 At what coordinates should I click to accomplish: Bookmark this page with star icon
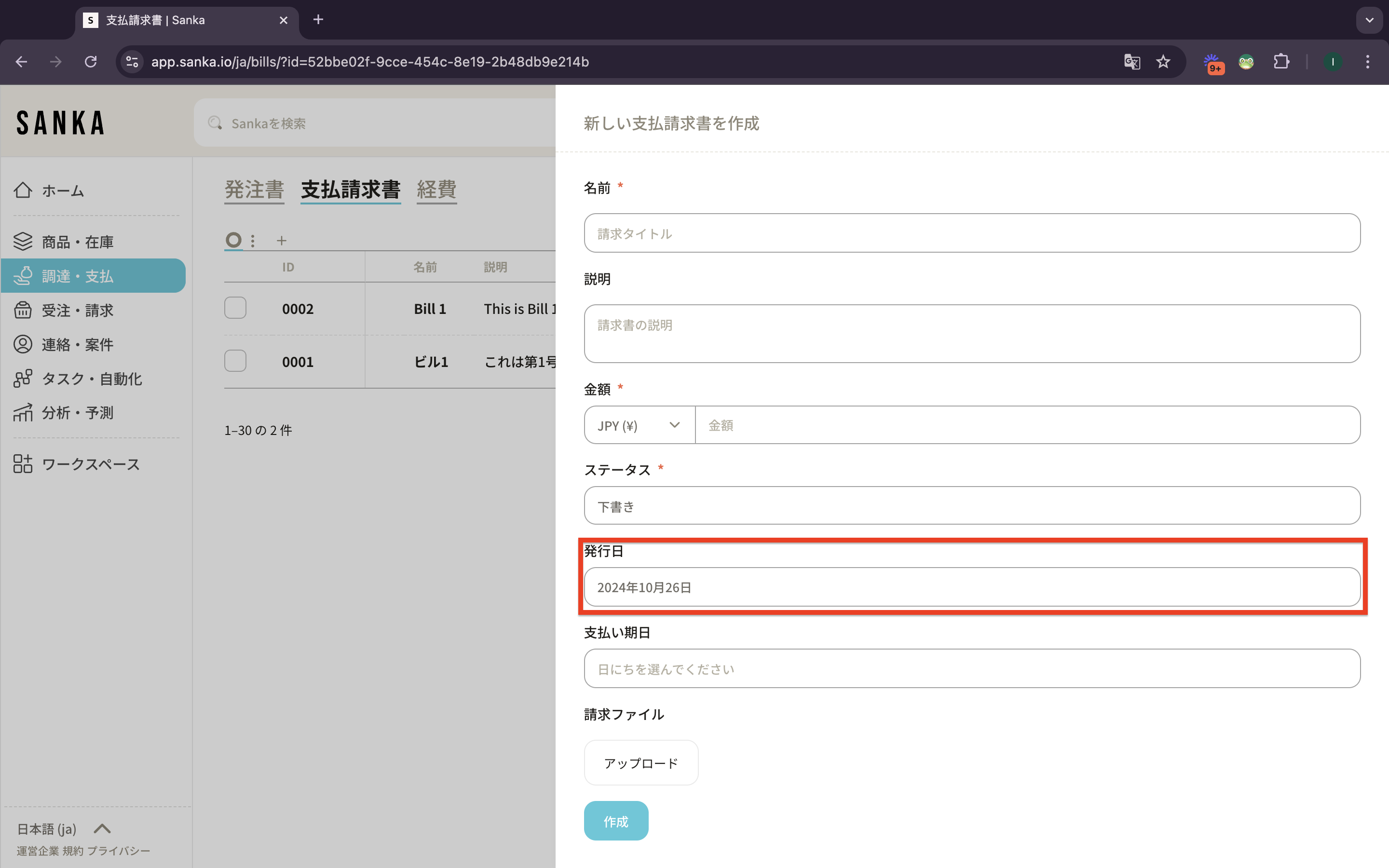(1163, 61)
